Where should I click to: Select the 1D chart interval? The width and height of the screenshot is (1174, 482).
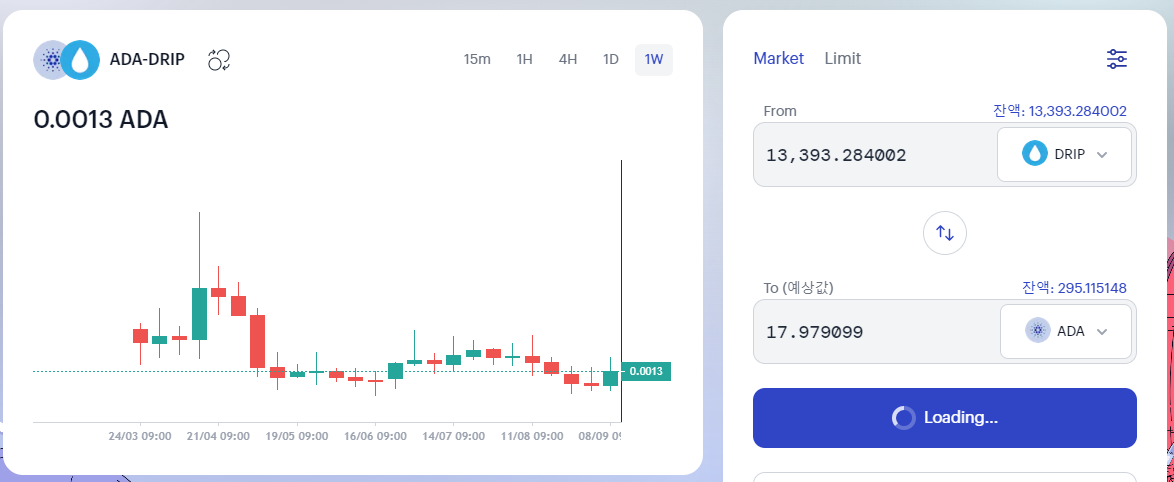point(611,59)
